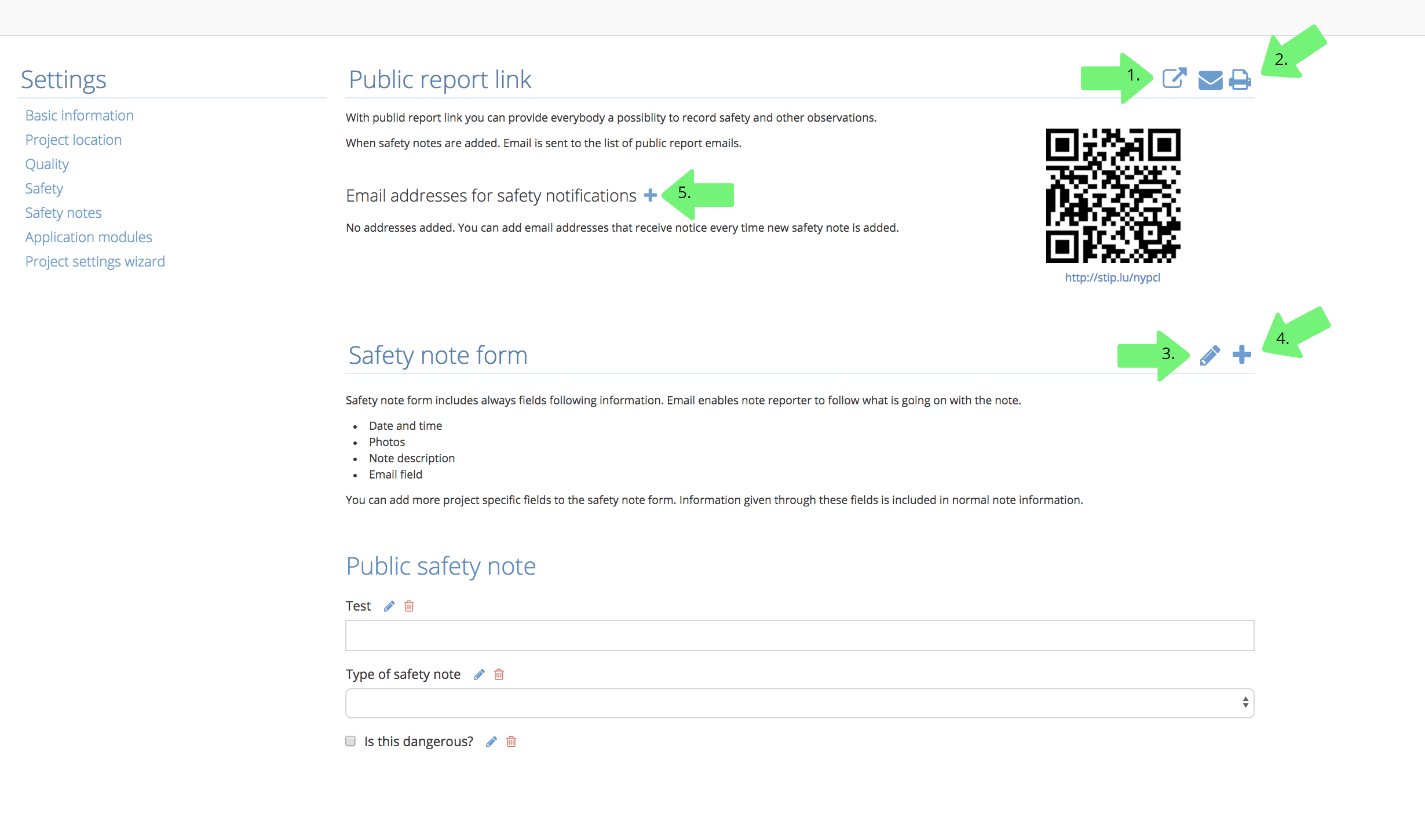Select Safety in the settings sidebar

(44, 188)
